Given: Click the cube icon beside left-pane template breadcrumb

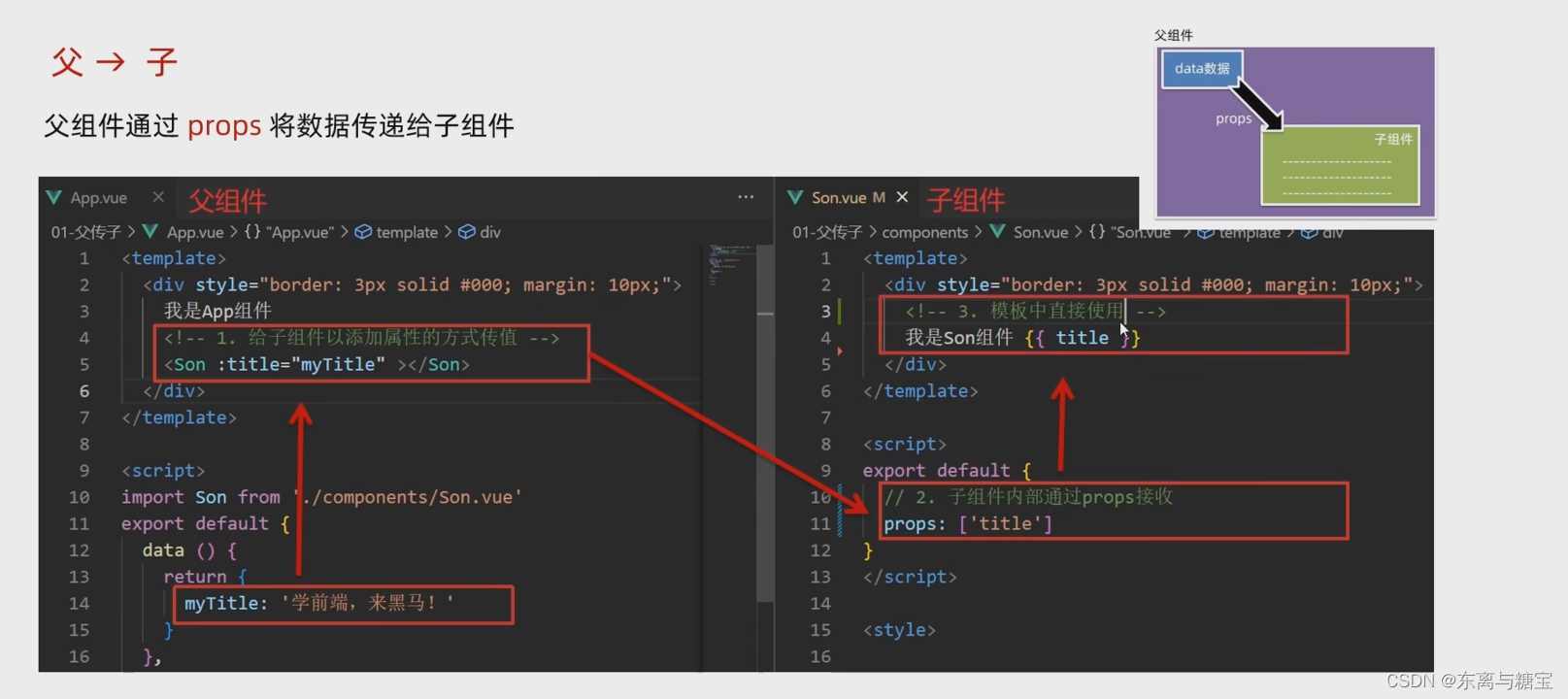Looking at the screenshot, I should 363,232.
